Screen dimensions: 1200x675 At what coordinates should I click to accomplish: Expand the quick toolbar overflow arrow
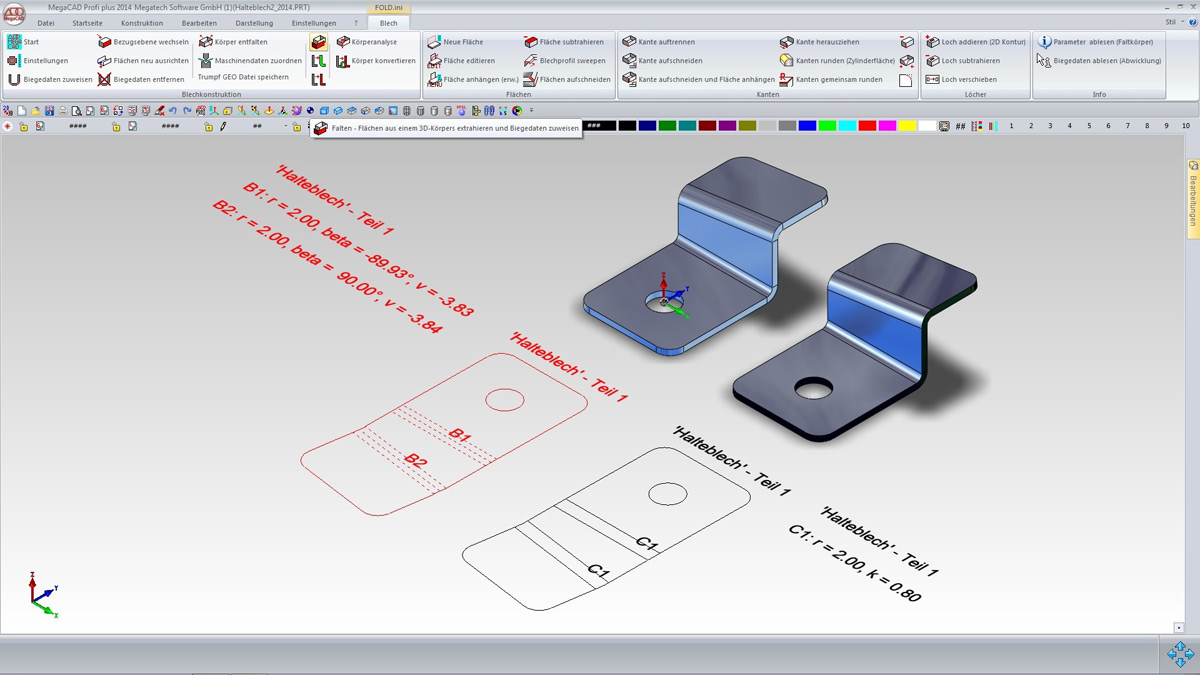tap(531, 111)
